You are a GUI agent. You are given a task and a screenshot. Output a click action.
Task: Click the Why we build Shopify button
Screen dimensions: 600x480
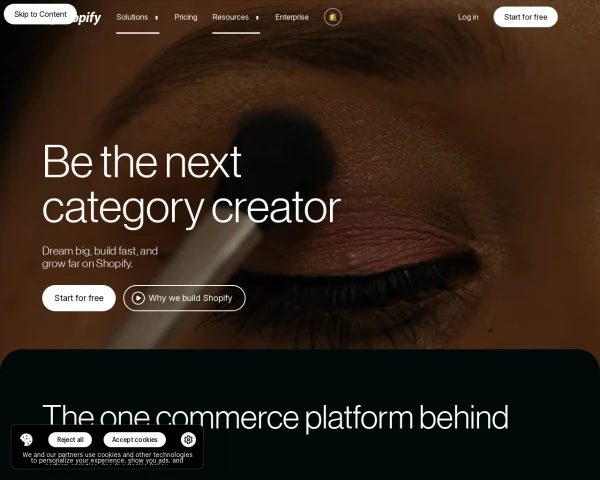(x=184, y=298)
